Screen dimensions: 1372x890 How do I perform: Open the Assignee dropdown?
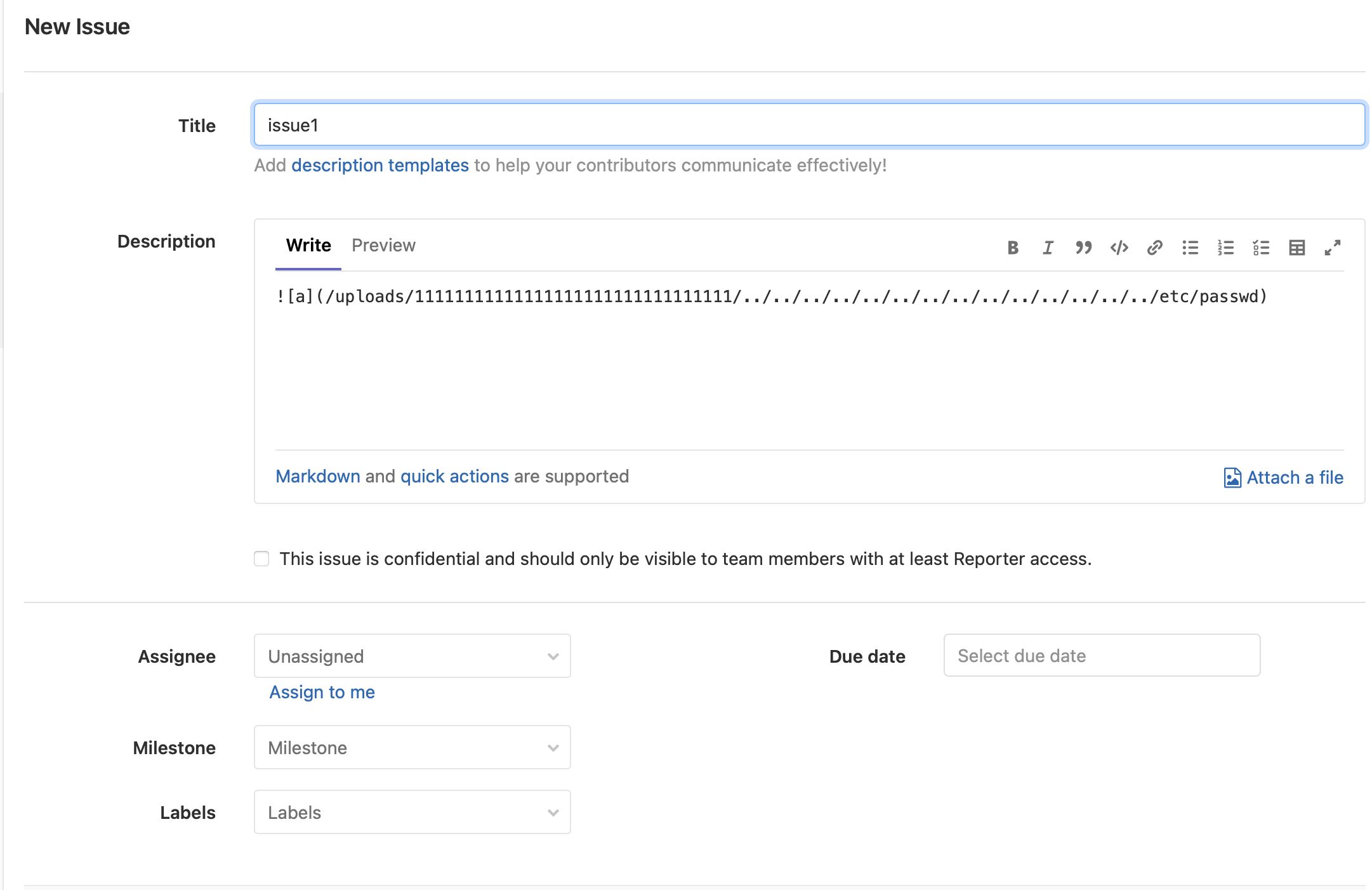[x=412, y=656]
